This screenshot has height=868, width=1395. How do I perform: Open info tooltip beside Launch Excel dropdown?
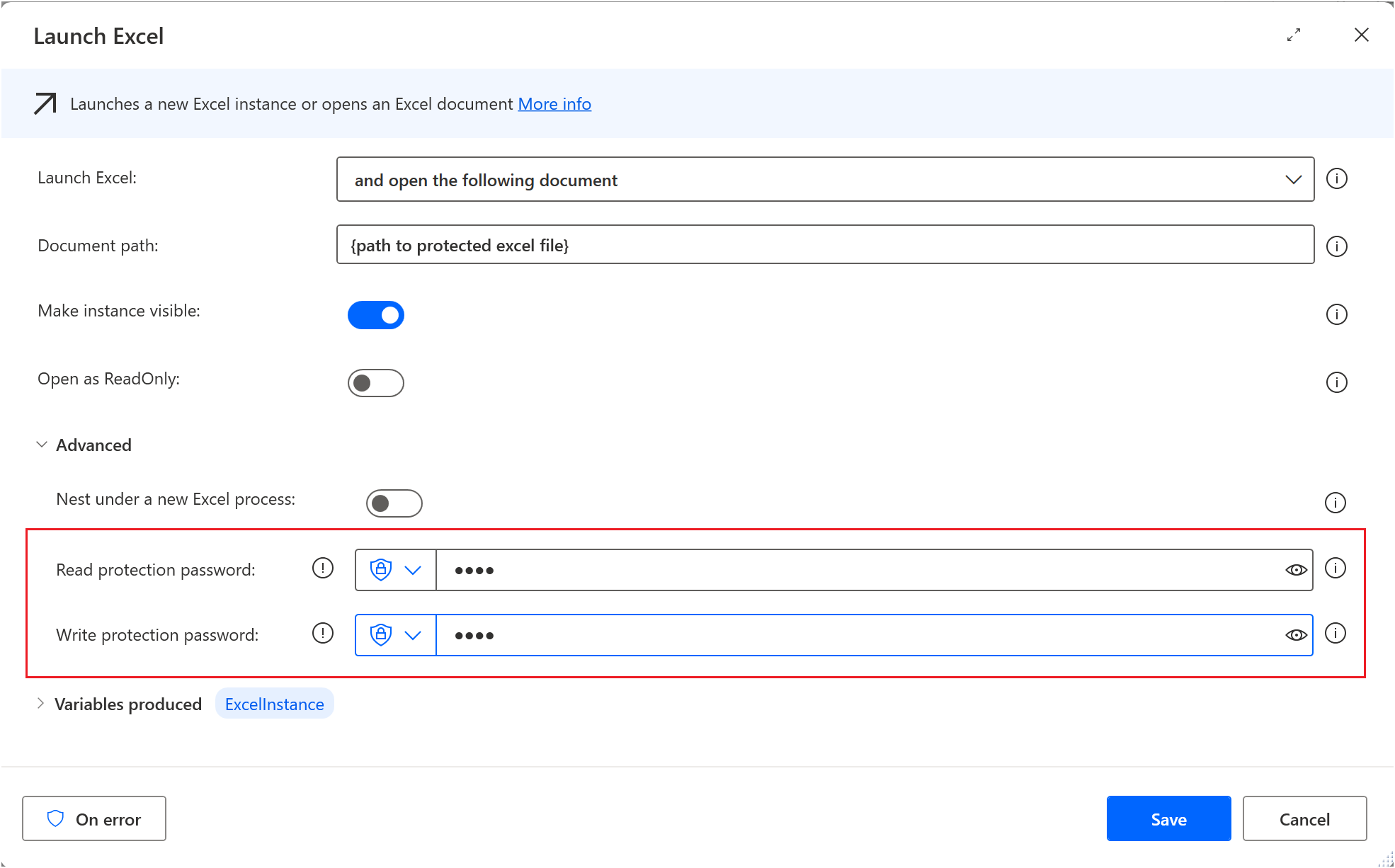click(1337, 178)
